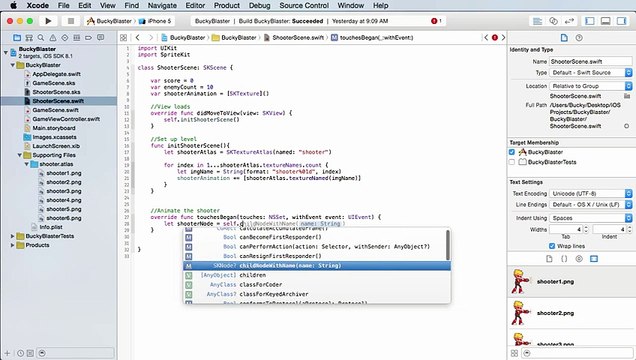
Task: Open the Source Control menu
Action: click(x=304, y=6)
